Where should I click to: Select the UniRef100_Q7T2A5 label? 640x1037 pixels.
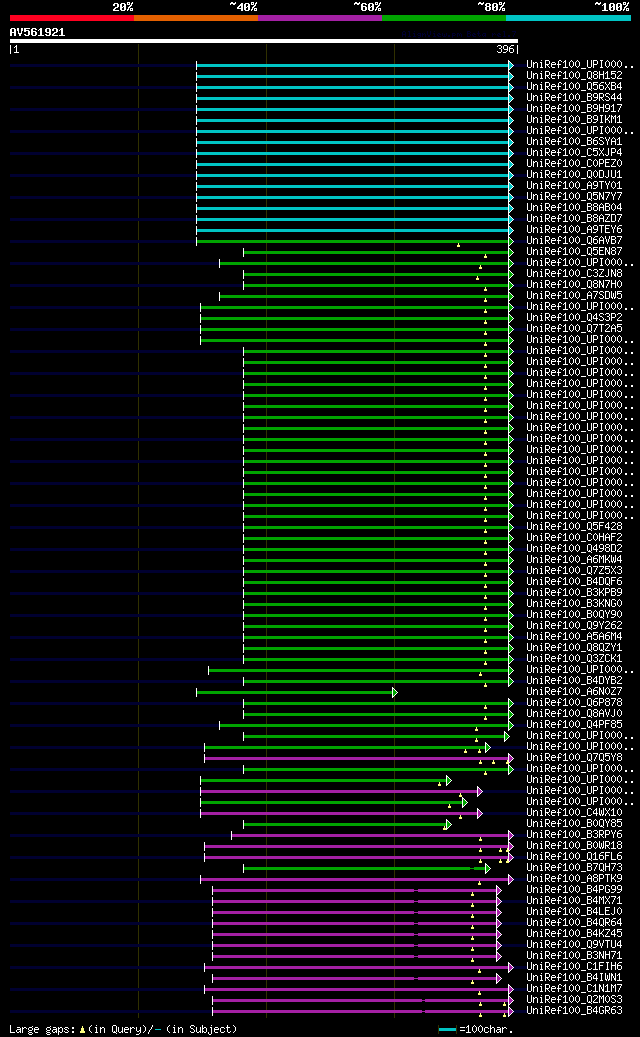pos(574,329)
